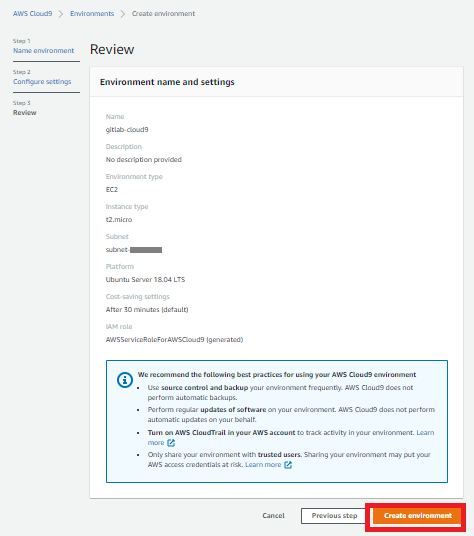
Task: Select 'Ubuntu Server 18.04 LTS' platform value
Action: pos(145,280)
